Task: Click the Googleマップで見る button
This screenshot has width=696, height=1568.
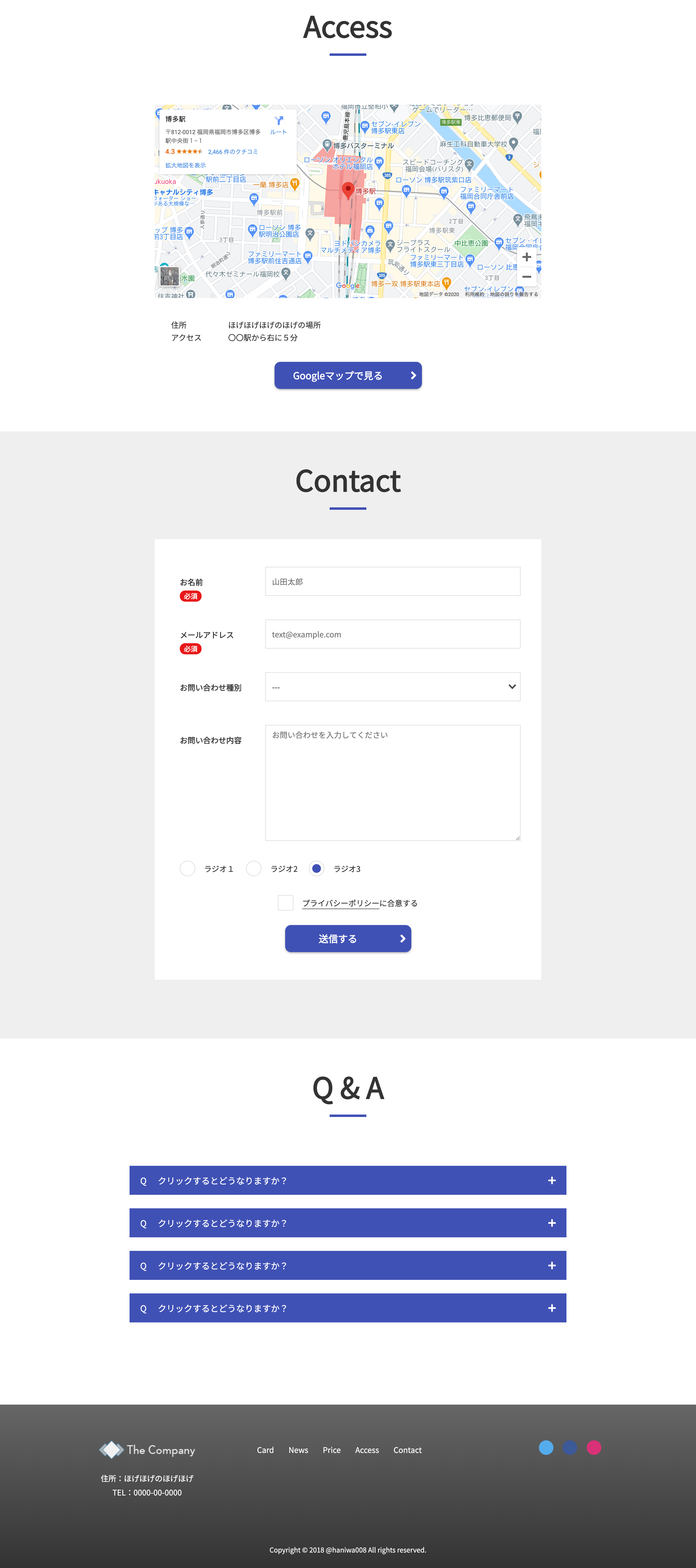Action: (x=347, y=376)
